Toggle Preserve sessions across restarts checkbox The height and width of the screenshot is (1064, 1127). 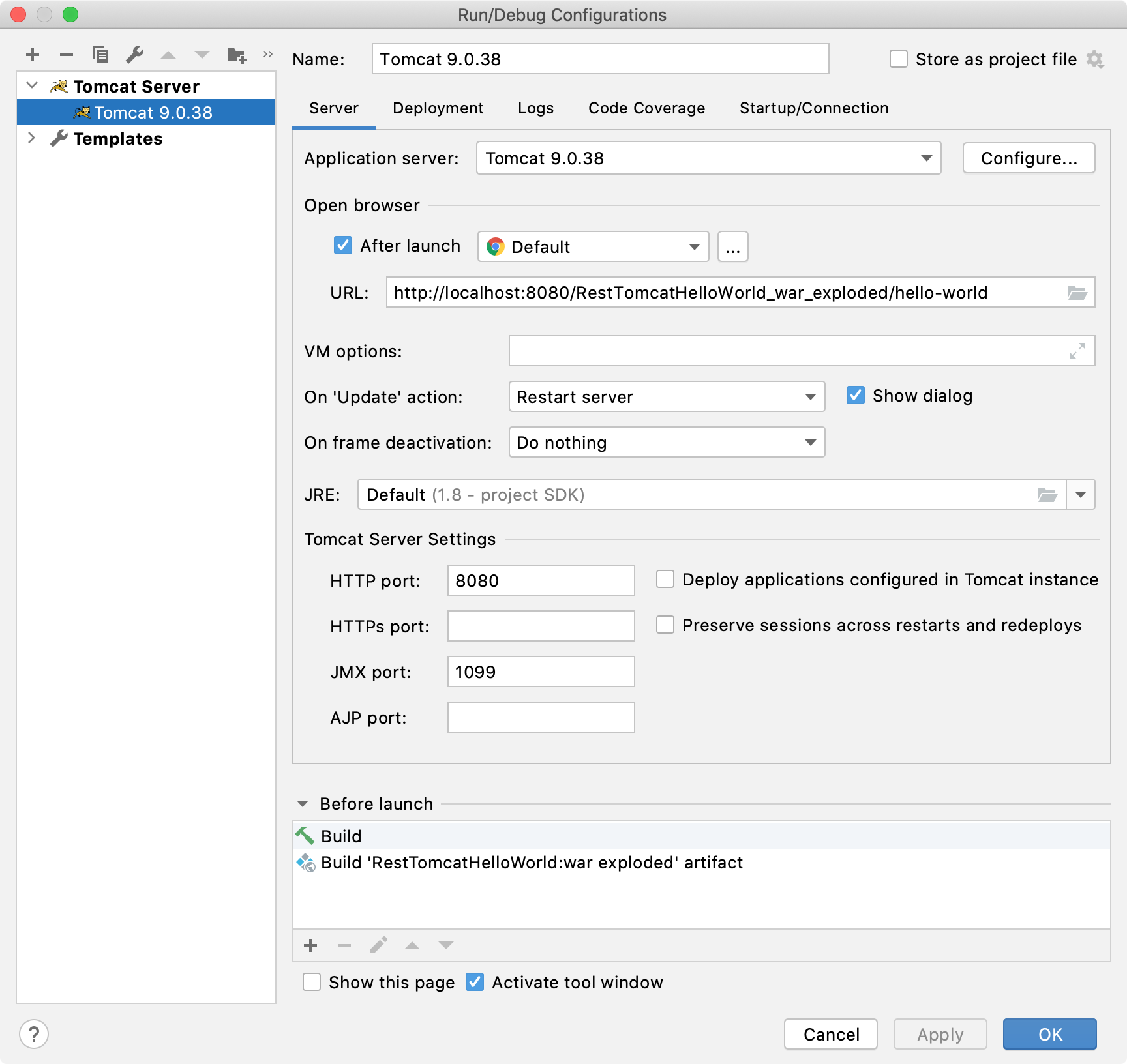pyautogui.click(x=665, y=625)
